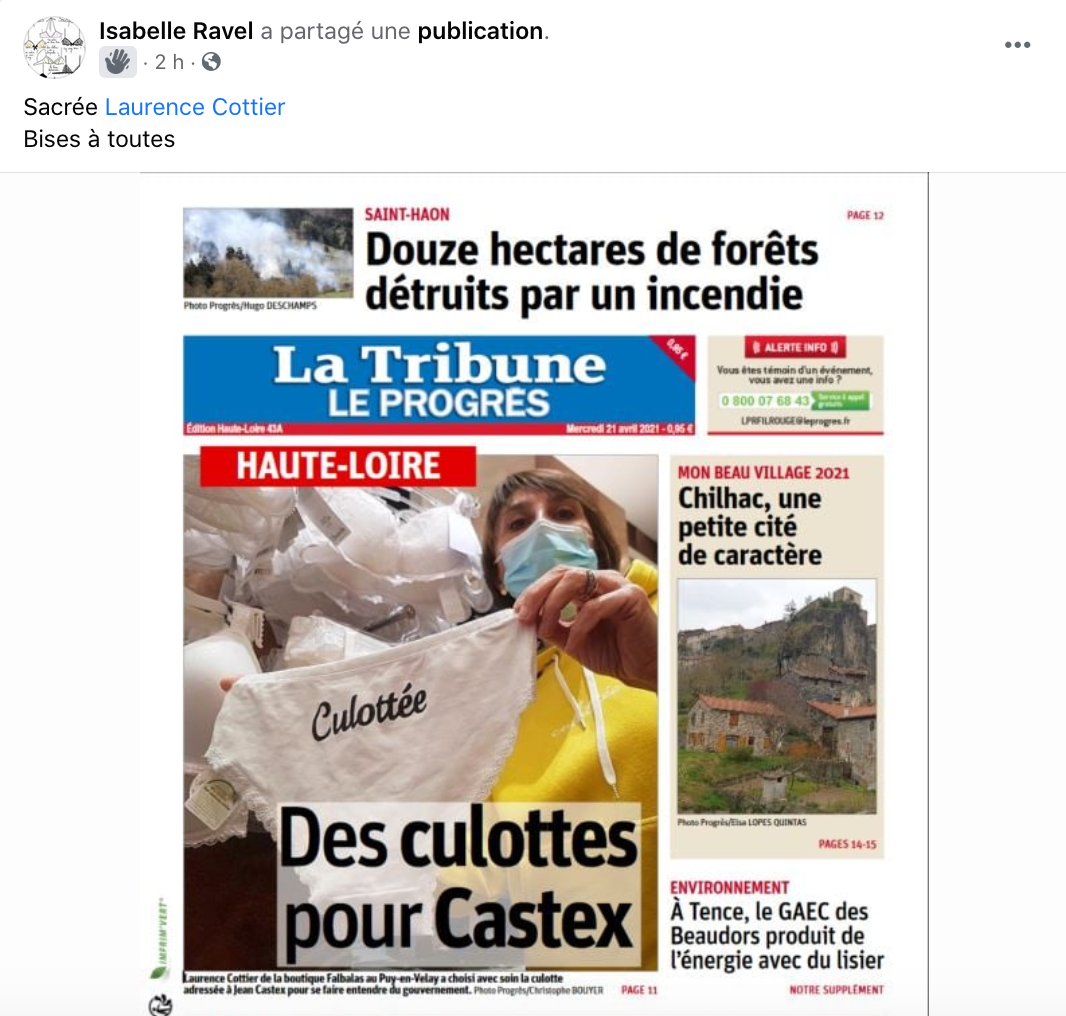The width and height of the screenshot is (1066, 1016).
Task: Follow the shared 'publication' link
Action: [x=480, y=31]
